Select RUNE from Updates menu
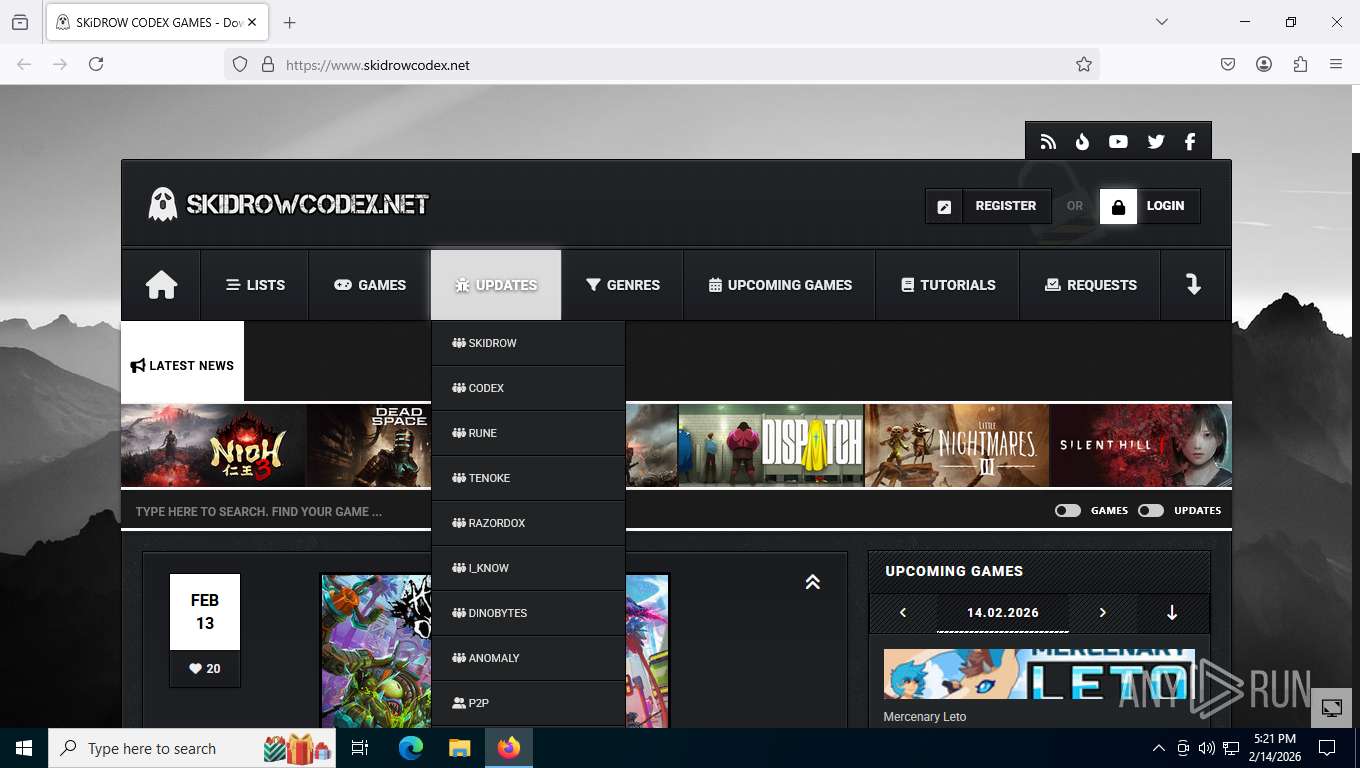Image resolution: width=1360 pixels, height=768 pixels. pos(528,433)
